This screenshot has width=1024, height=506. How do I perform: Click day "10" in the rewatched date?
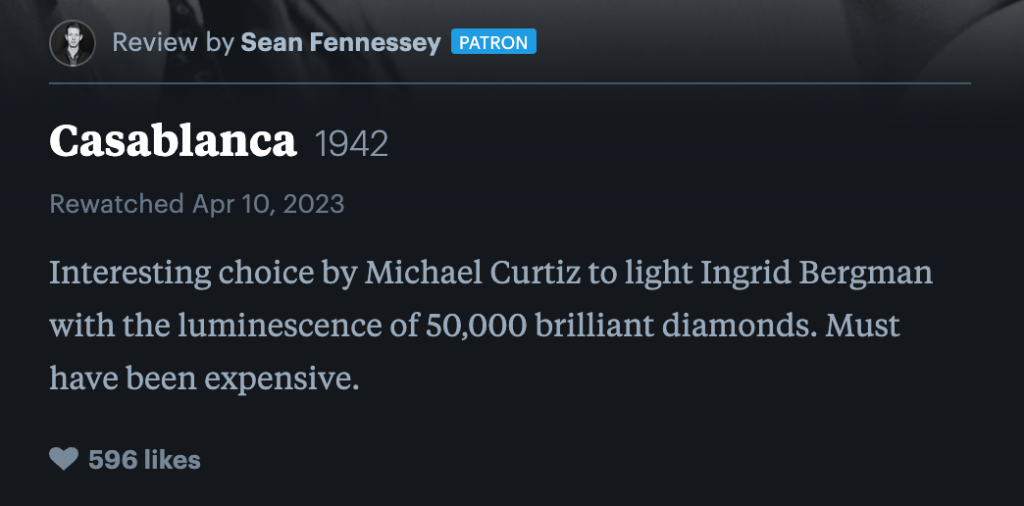256,204
